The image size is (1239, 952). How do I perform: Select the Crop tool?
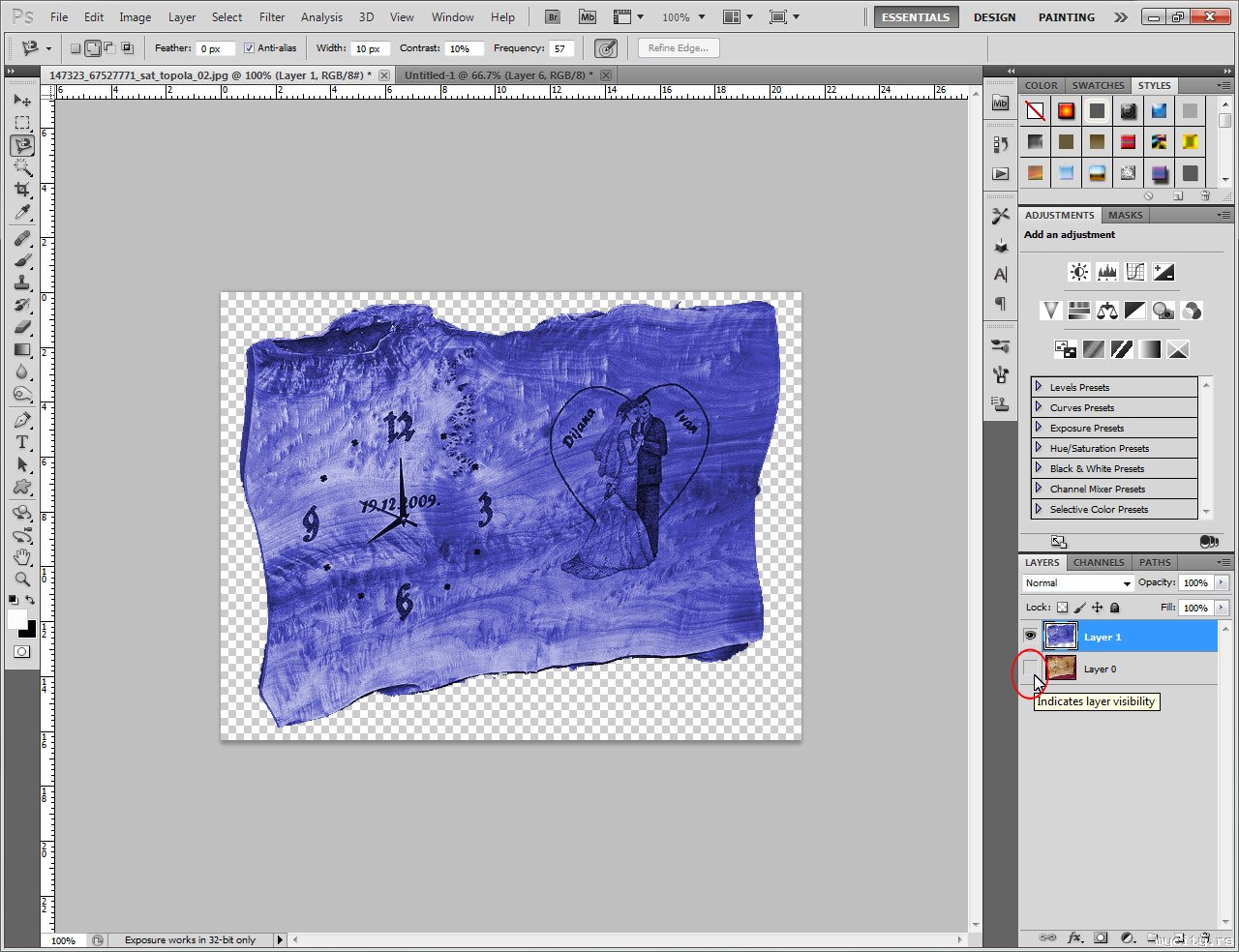click(22, 190)
